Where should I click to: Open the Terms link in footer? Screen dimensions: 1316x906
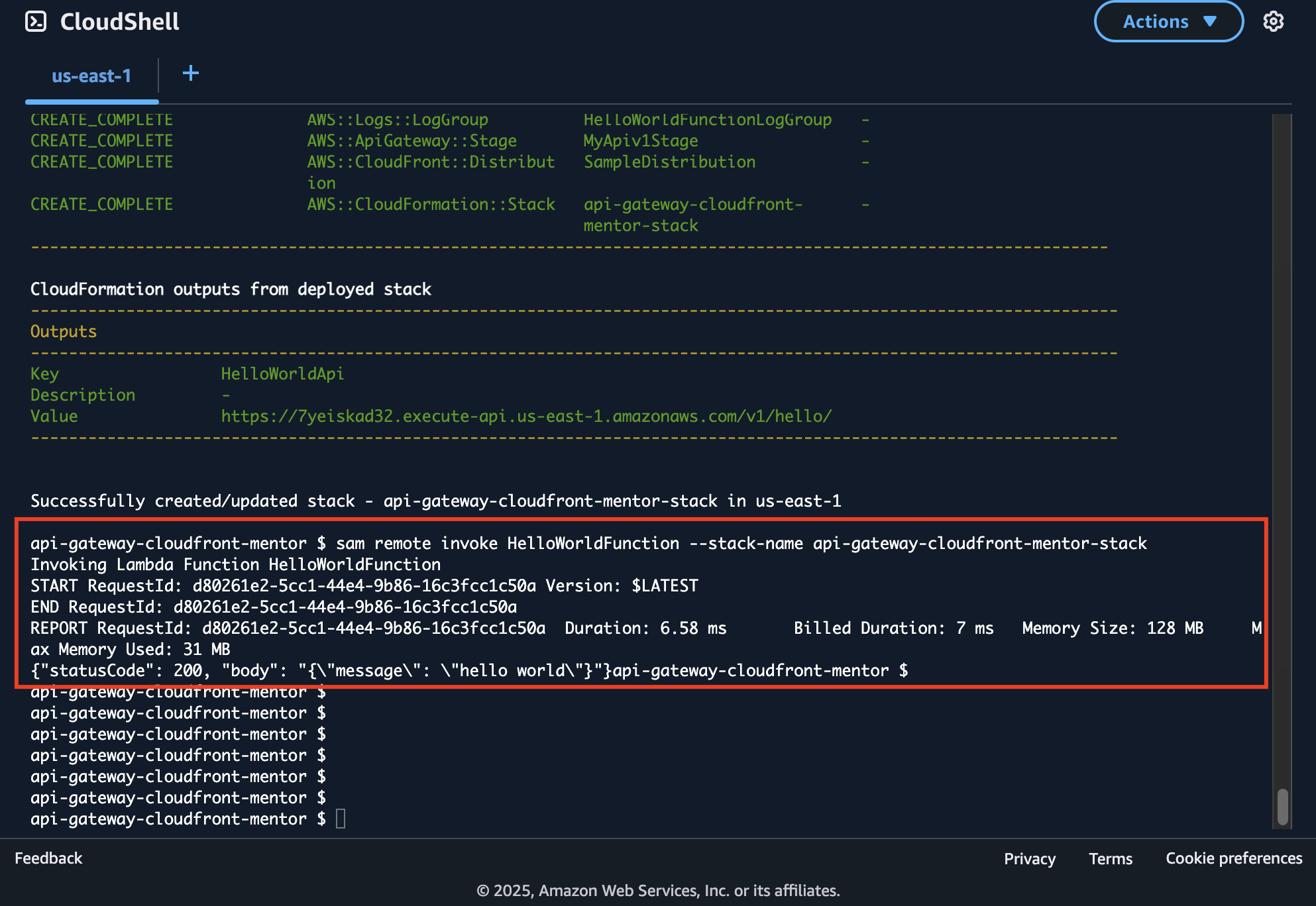tap(1110, 859)
